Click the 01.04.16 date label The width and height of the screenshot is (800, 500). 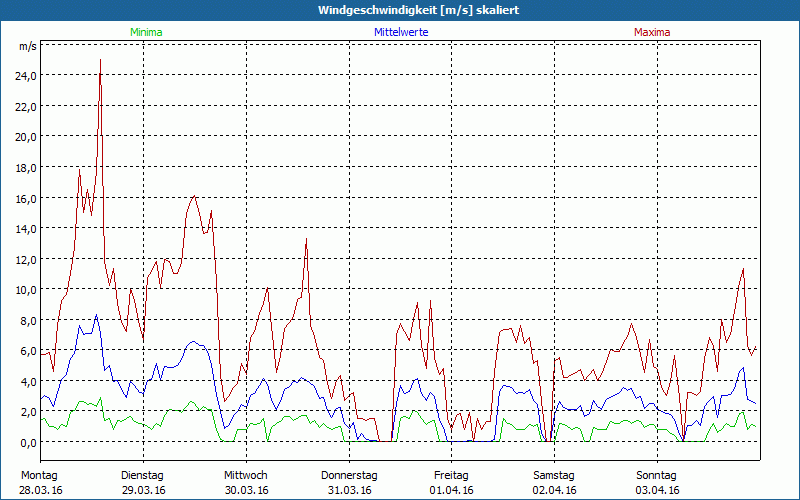click(x=452, y=490)
